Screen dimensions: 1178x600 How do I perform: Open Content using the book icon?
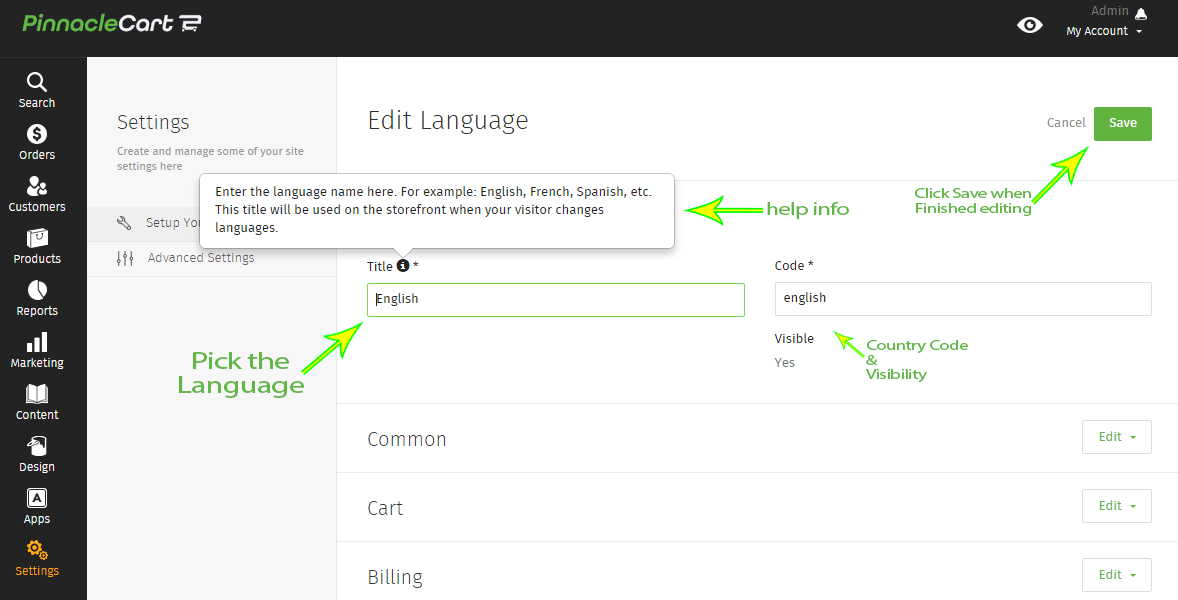37,393
